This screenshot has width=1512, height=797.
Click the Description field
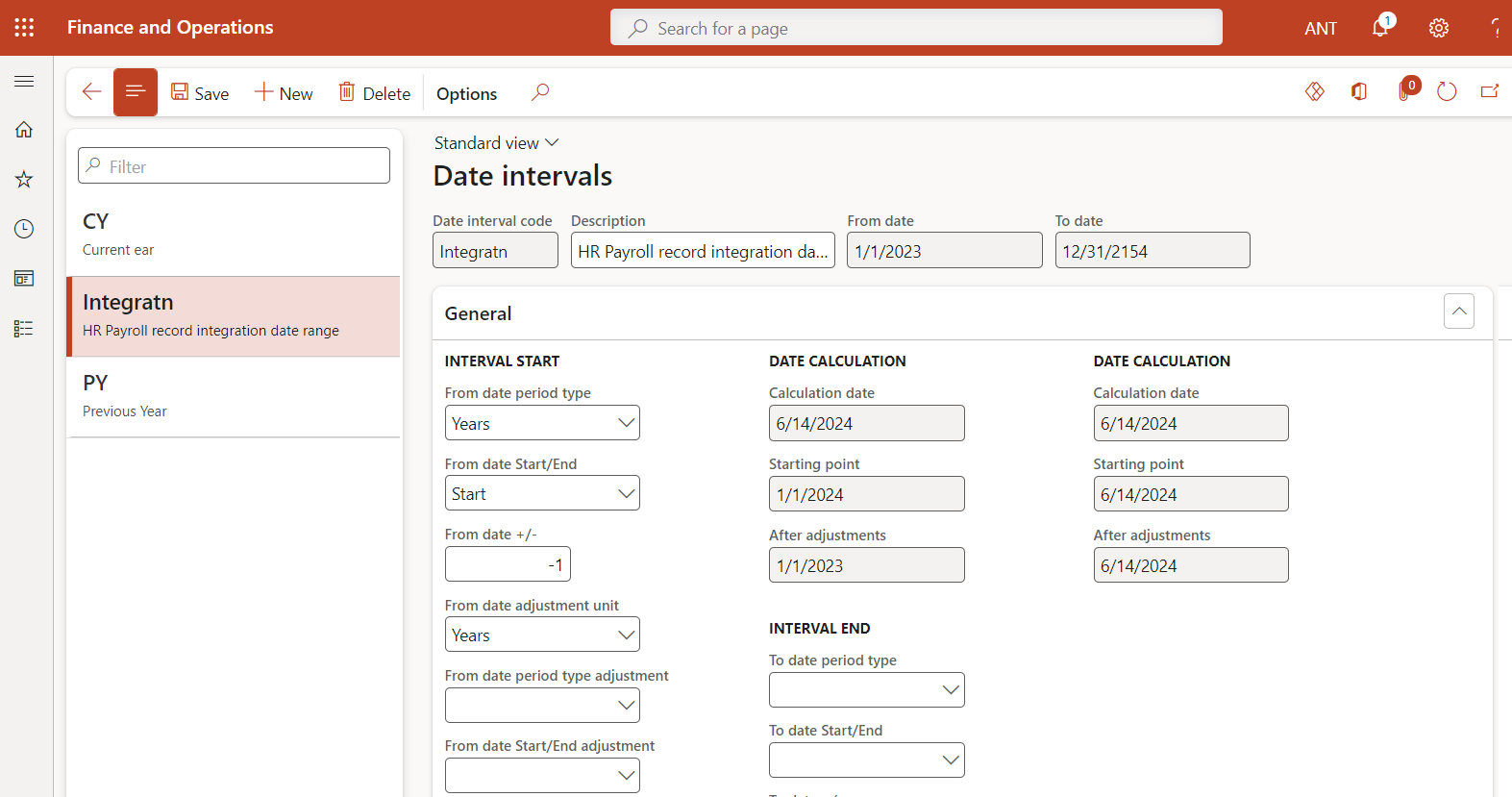[703, 250]
